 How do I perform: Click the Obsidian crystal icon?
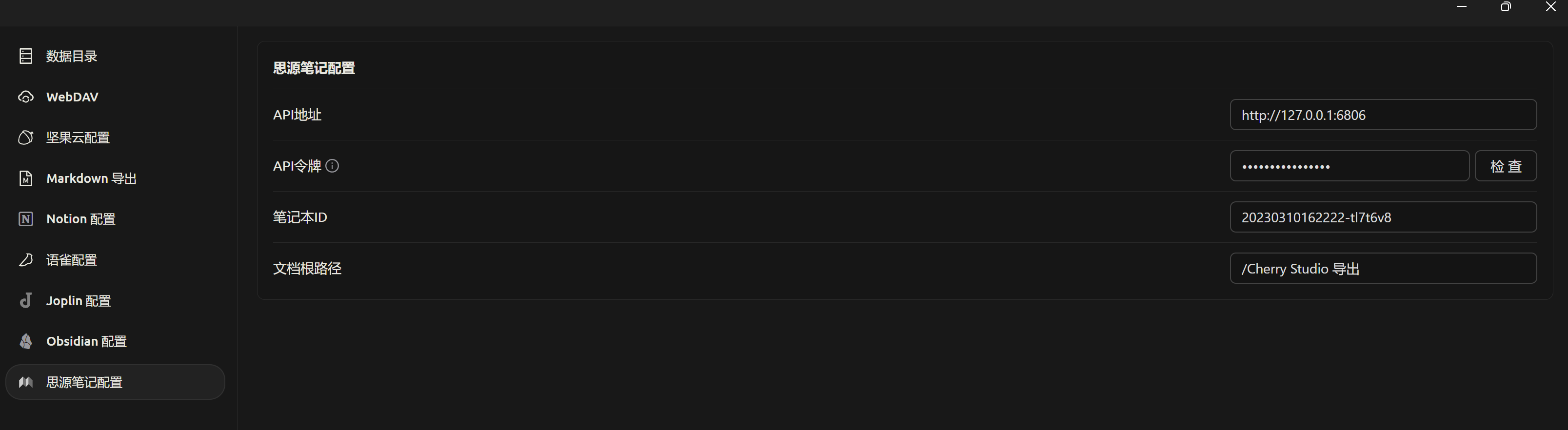point(25,341)
